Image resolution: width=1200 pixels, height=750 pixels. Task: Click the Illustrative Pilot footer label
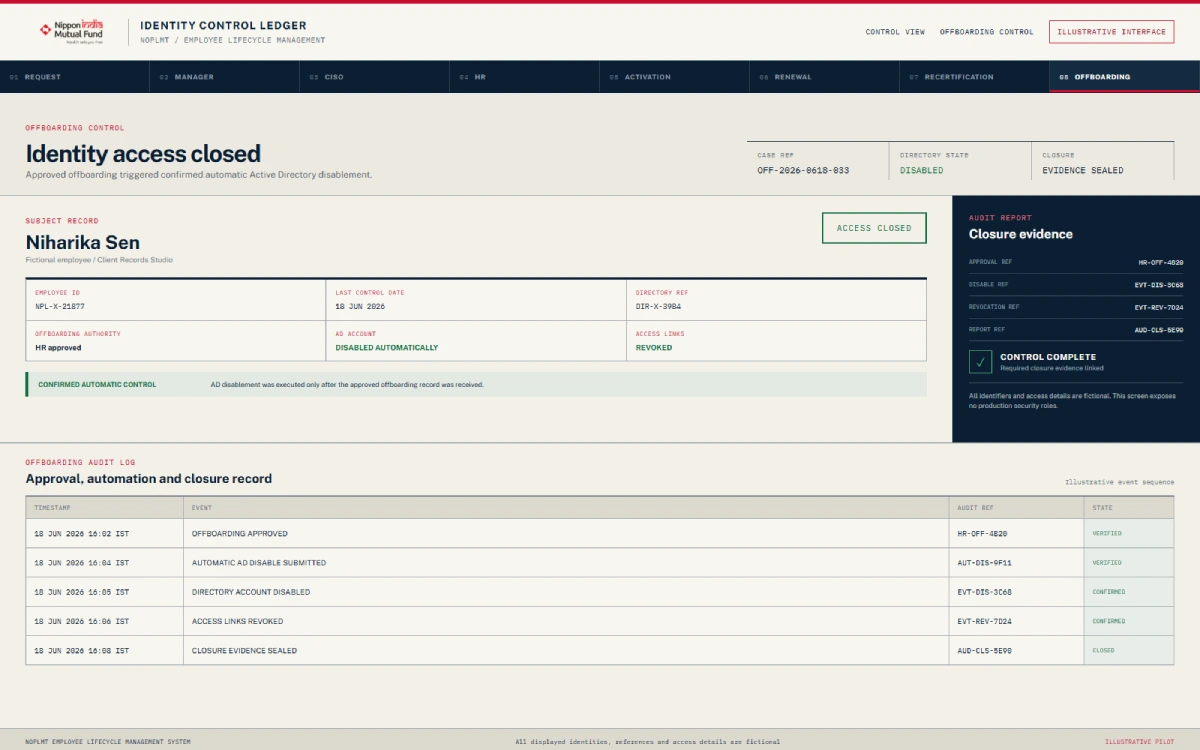pyautogui.click(x=1140, y=742)
